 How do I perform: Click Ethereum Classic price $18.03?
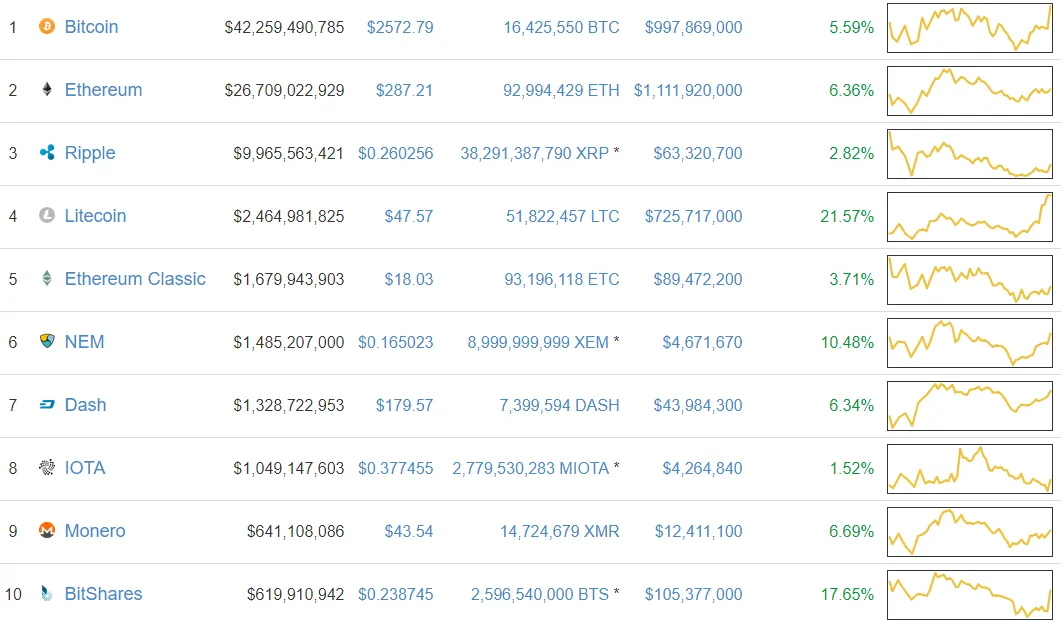(409, 279)
